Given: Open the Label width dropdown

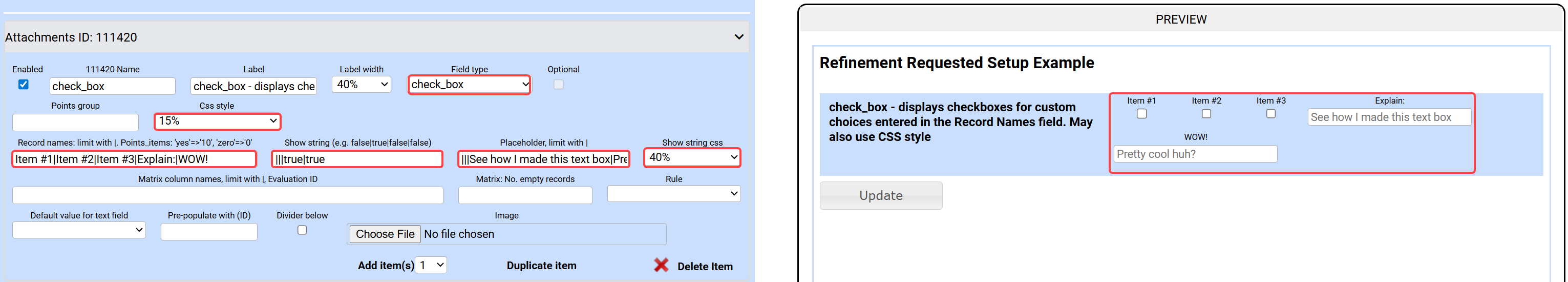Looking at the screenshot, I should [x=362, y=85].
